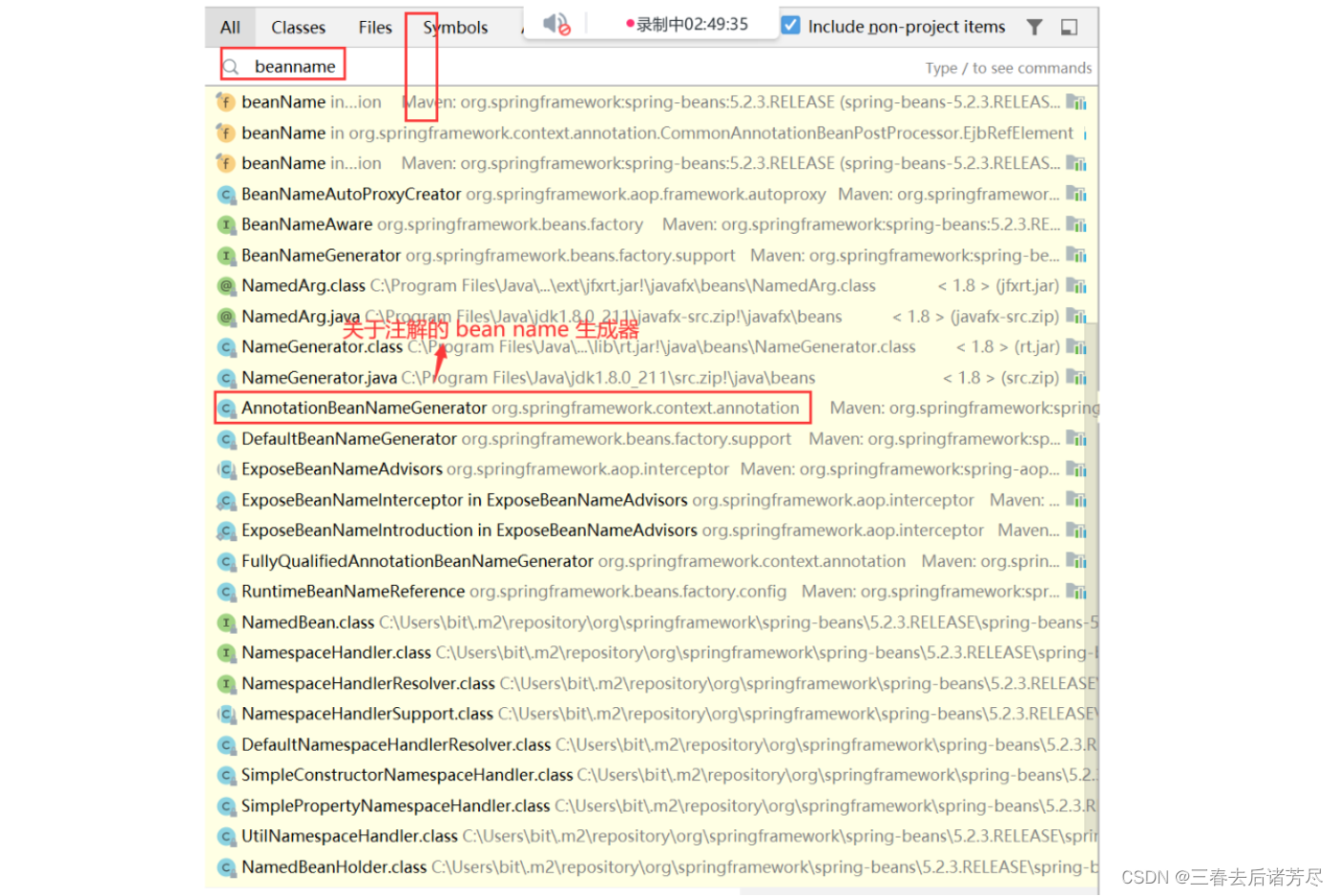Screen dimensions: 1338x896
Task: Select NamedBean.class result
Action: (x=653, y=622)
